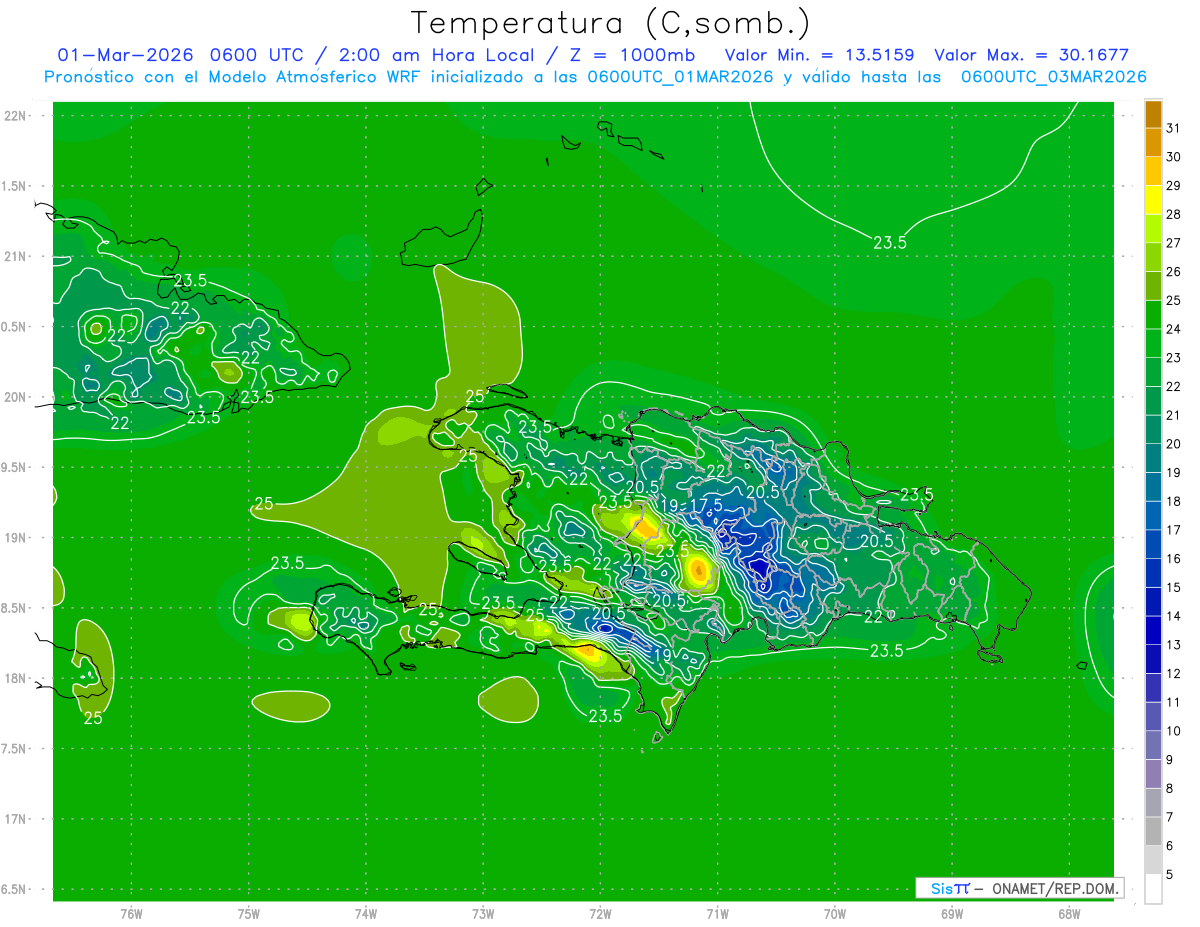The image size is (1200, 927).
Task: Pick the purple legend band between 8 and 9
Action: [x=1153, y=774]
